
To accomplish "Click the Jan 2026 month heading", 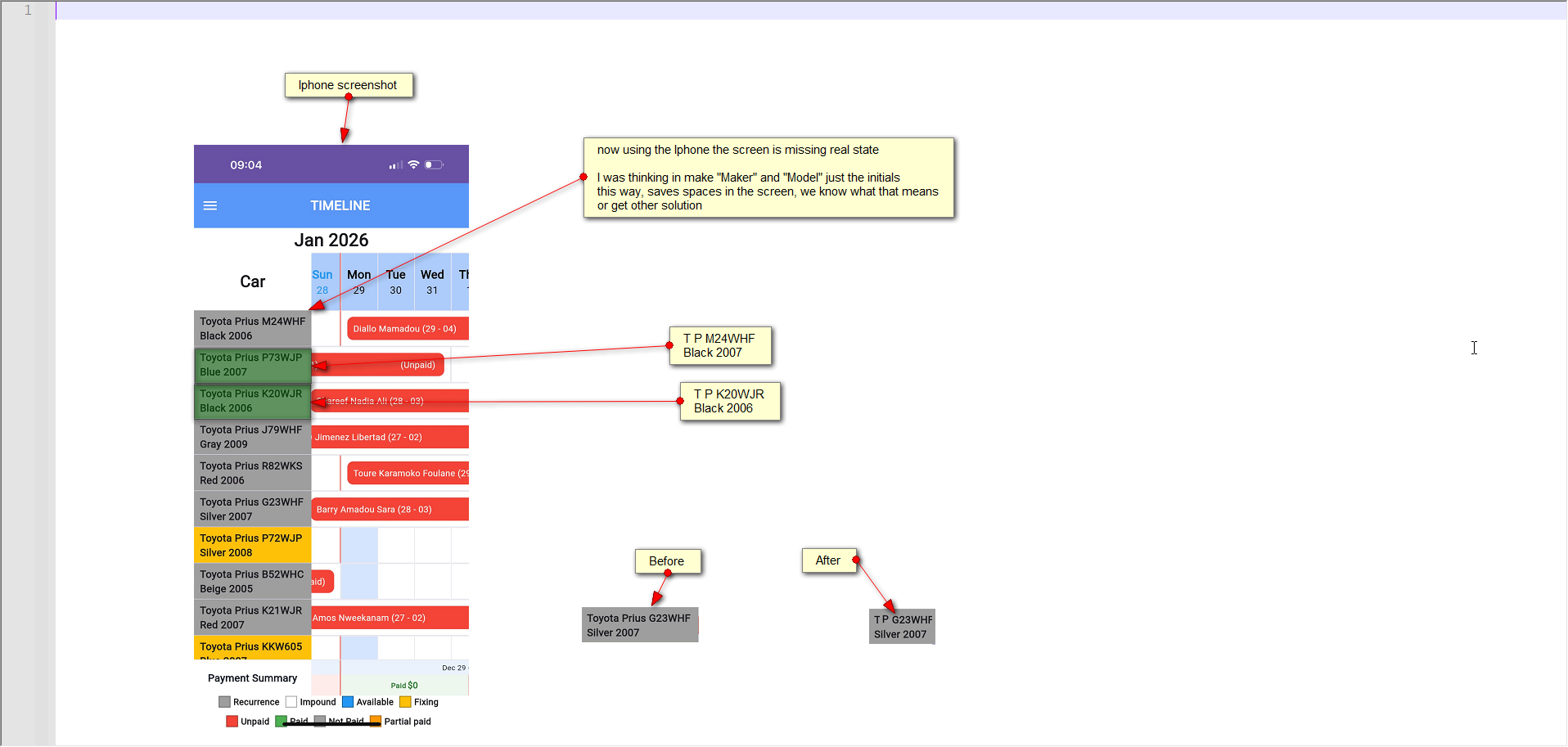I will 331,241.
